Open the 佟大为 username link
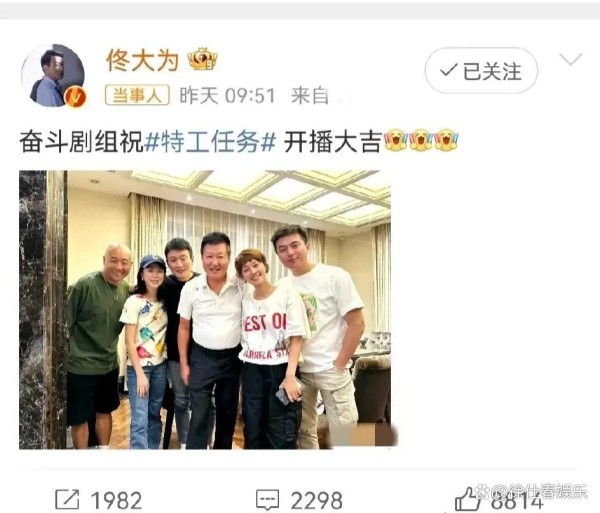The height and width of the screenshot is (513, 600). (x=143, y=60)
